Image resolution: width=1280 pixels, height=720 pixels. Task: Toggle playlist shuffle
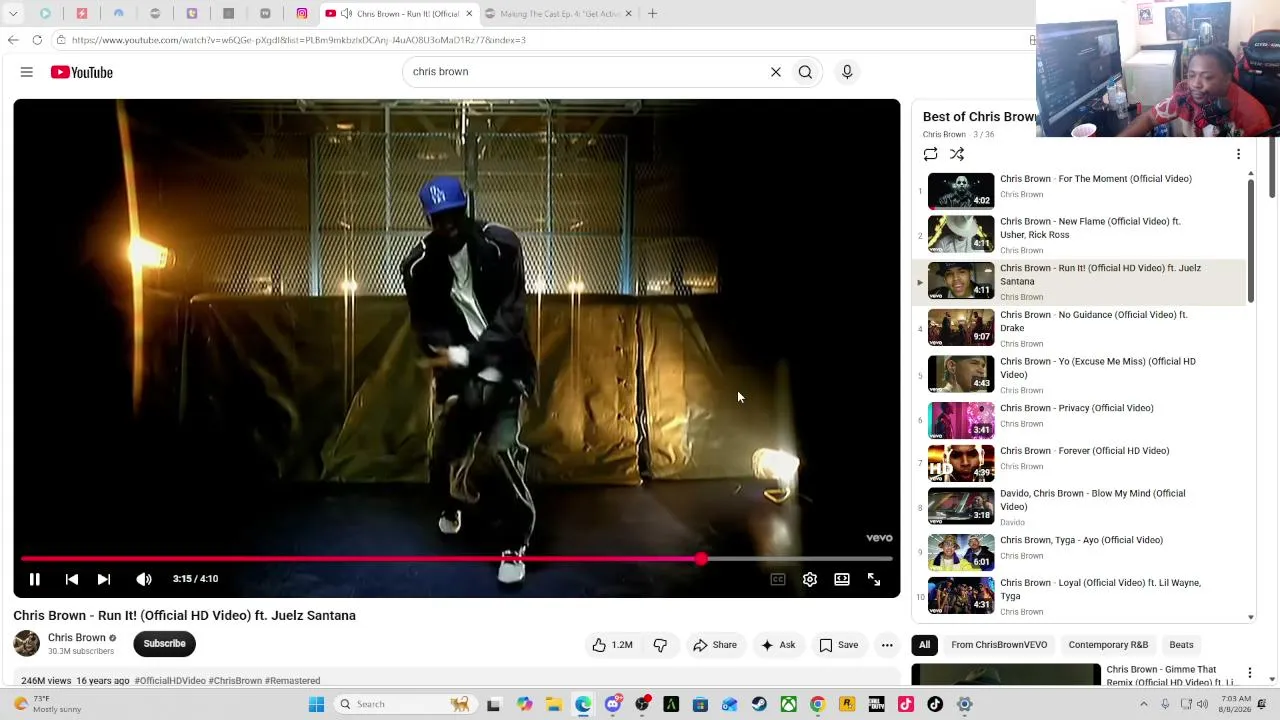[957, 154]
